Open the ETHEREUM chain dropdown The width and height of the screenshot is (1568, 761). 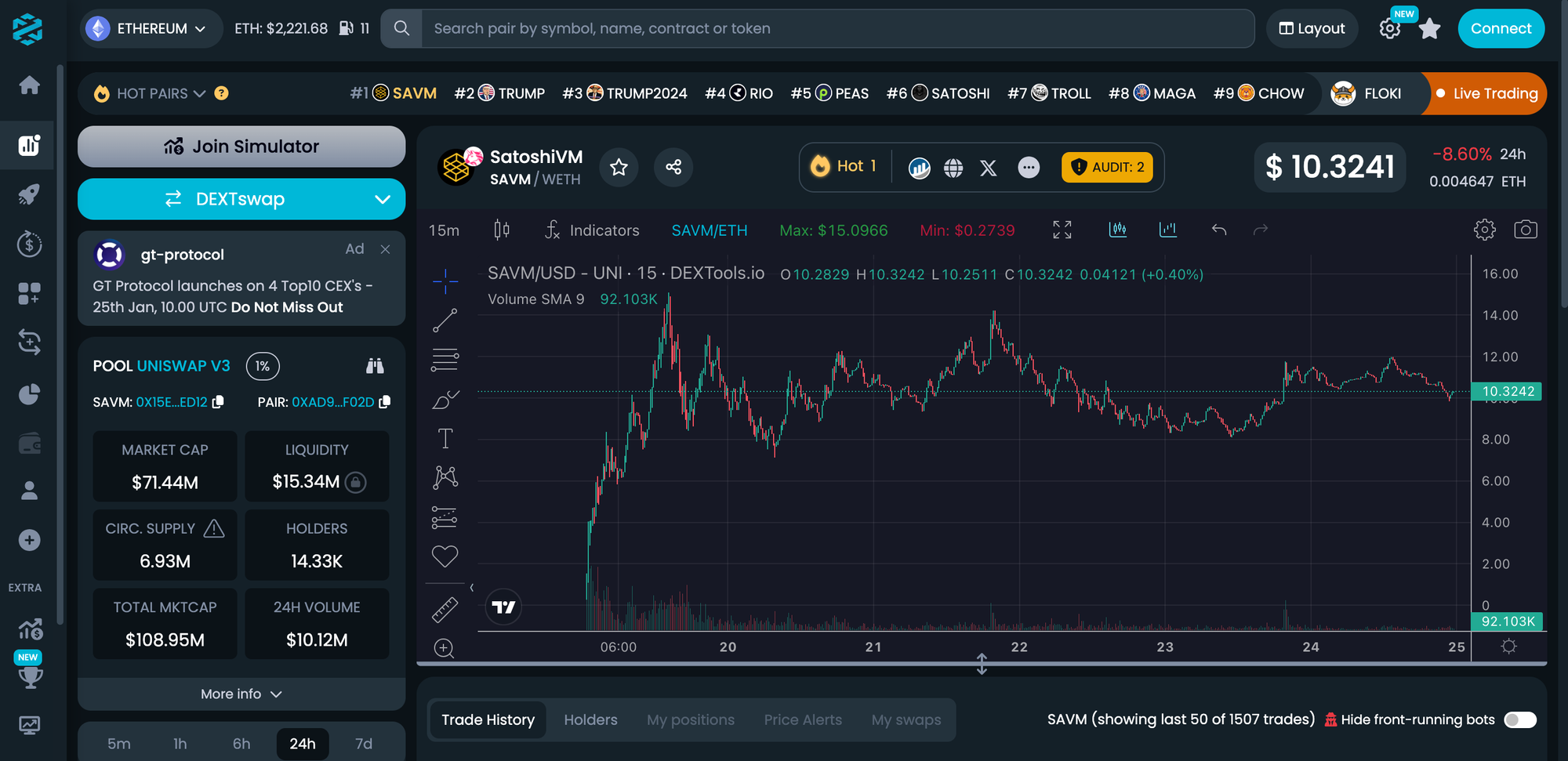tap(152, 29)
